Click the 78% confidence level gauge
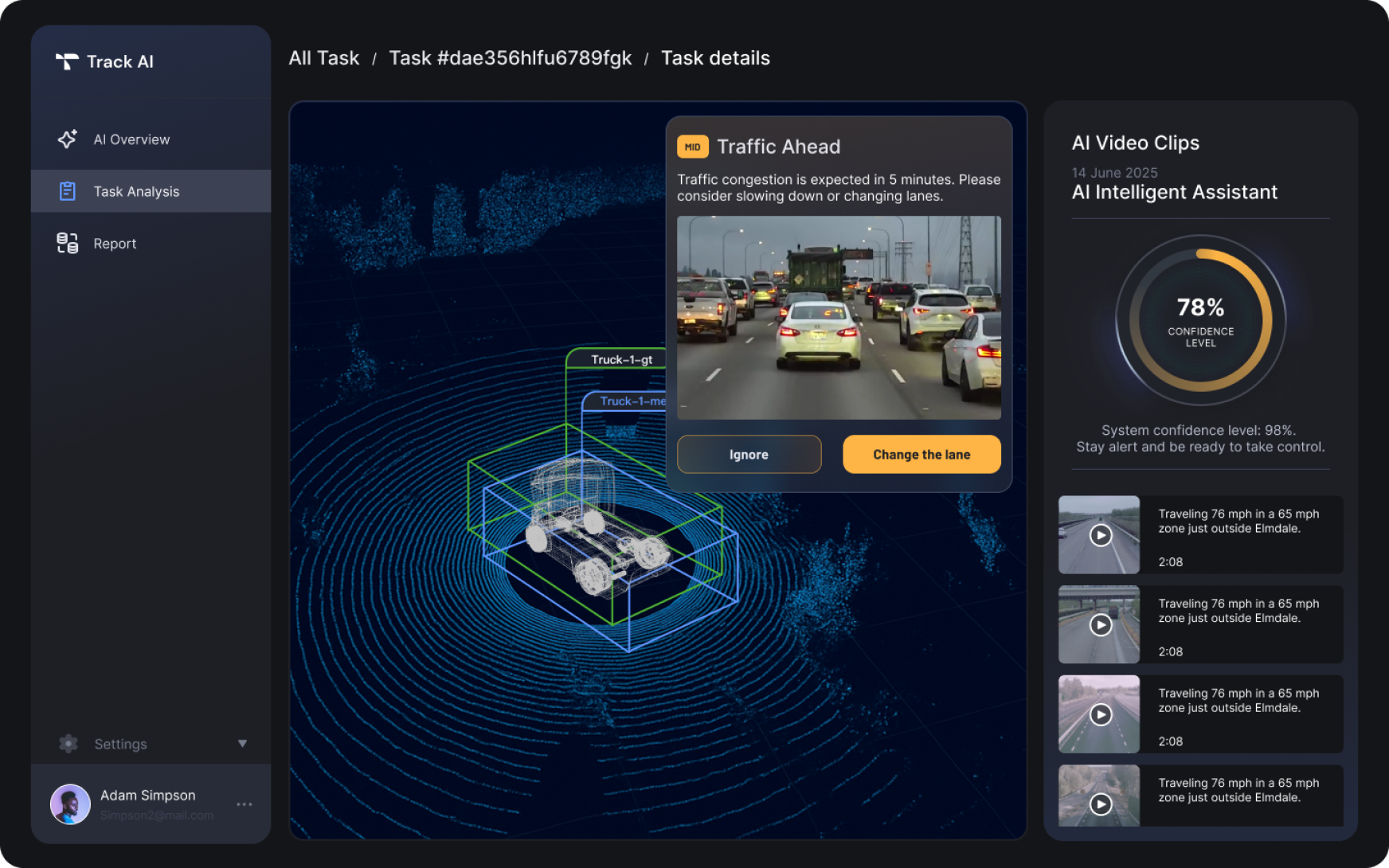 pyautogui.click(x=1200, y=320)
